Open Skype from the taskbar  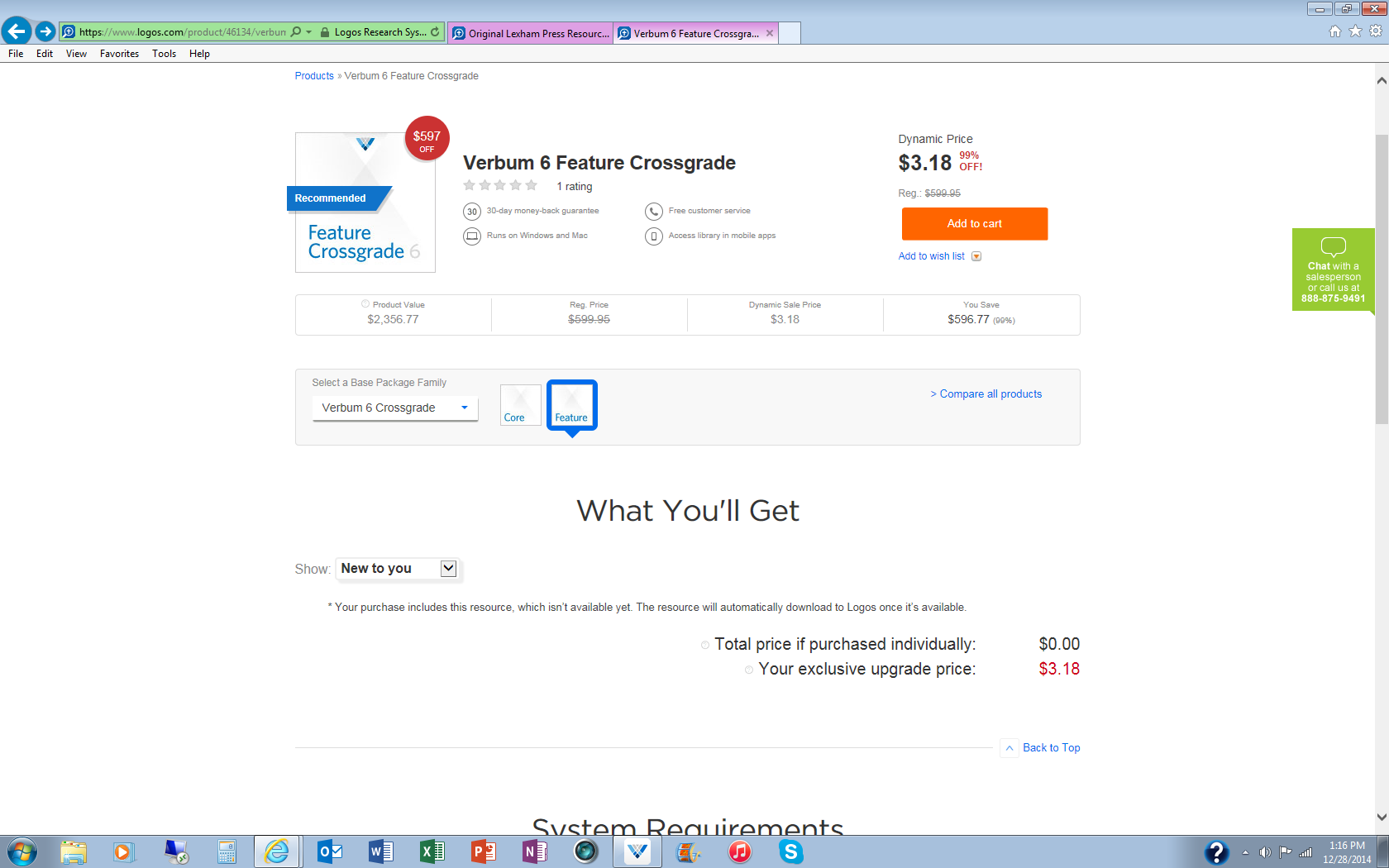click(x=791, y=851)
